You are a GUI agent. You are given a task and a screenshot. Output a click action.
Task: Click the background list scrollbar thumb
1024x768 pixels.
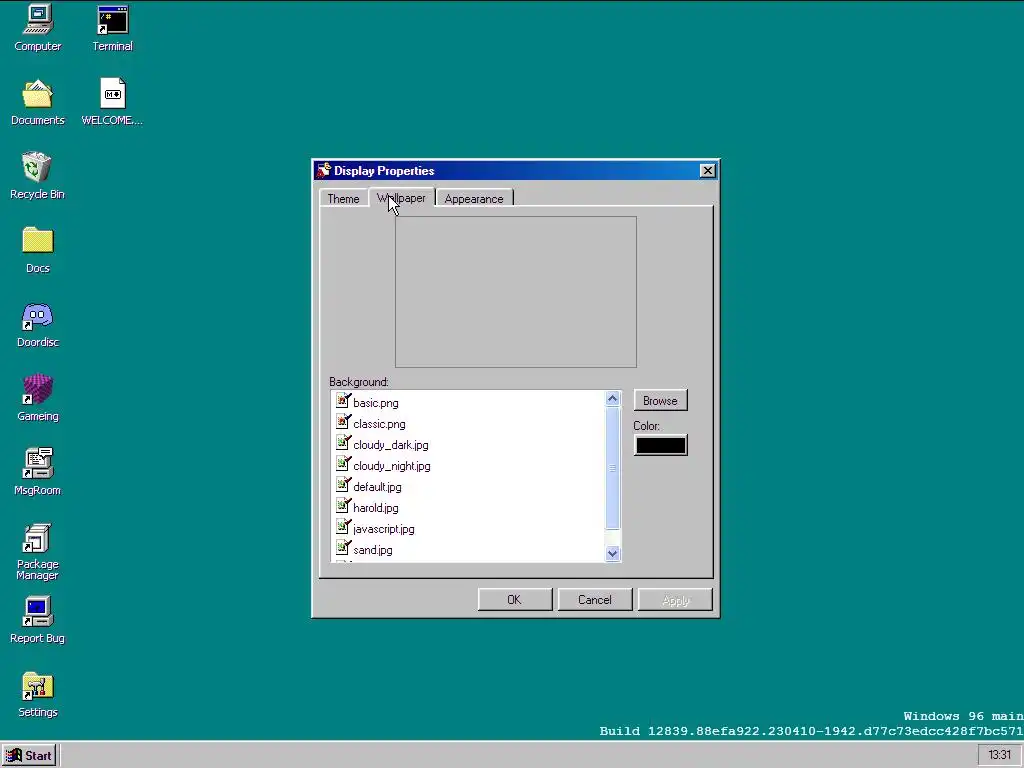pyautogui.click(x=613, y=468)
